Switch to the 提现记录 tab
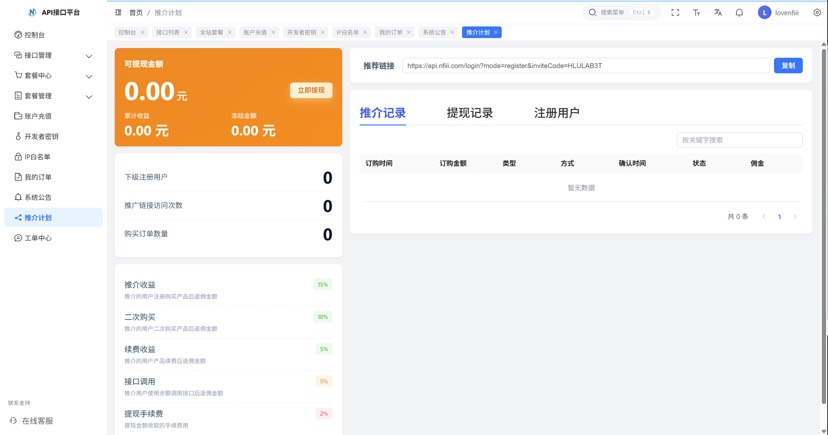 pos(469,113)
